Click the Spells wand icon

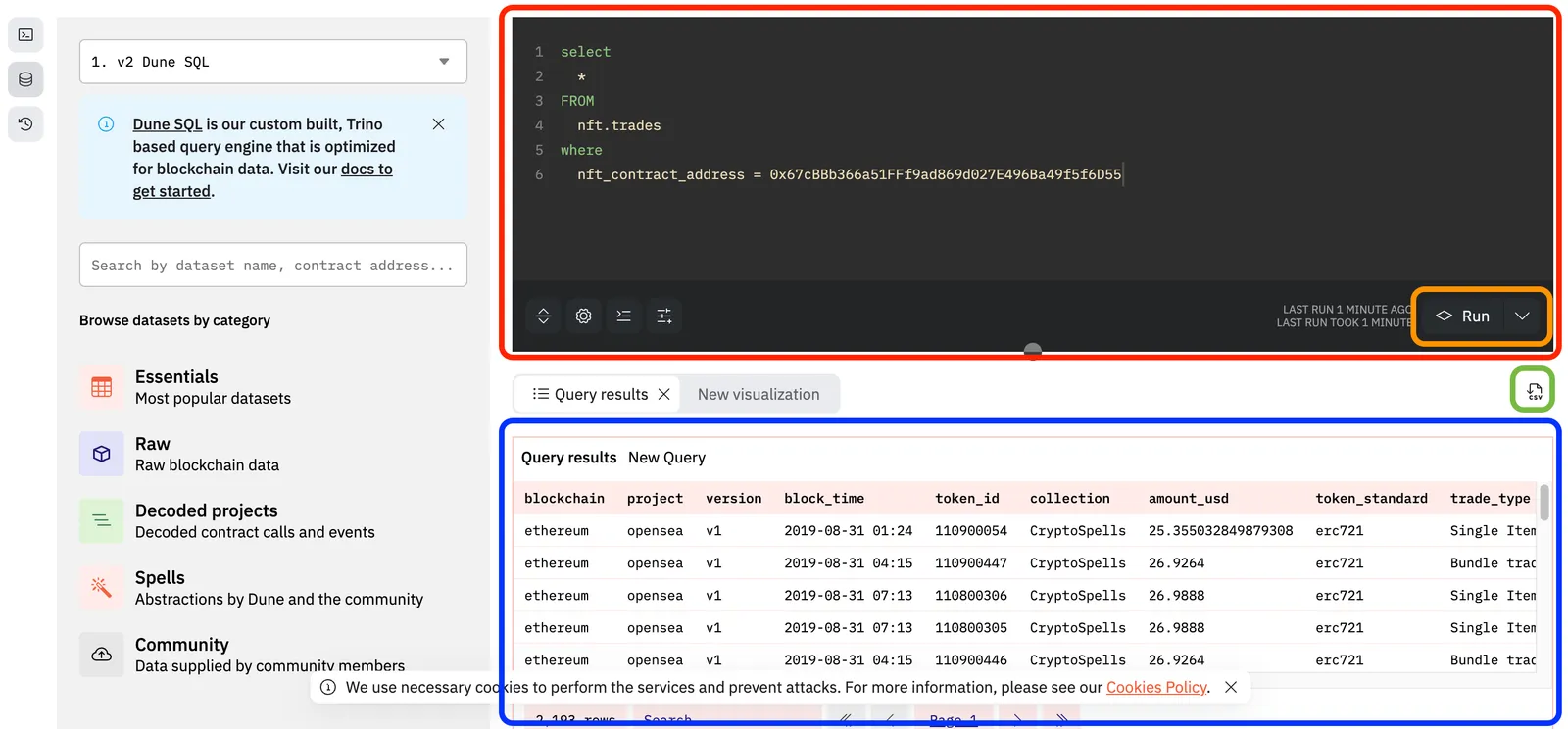click(x=102, y=587)
